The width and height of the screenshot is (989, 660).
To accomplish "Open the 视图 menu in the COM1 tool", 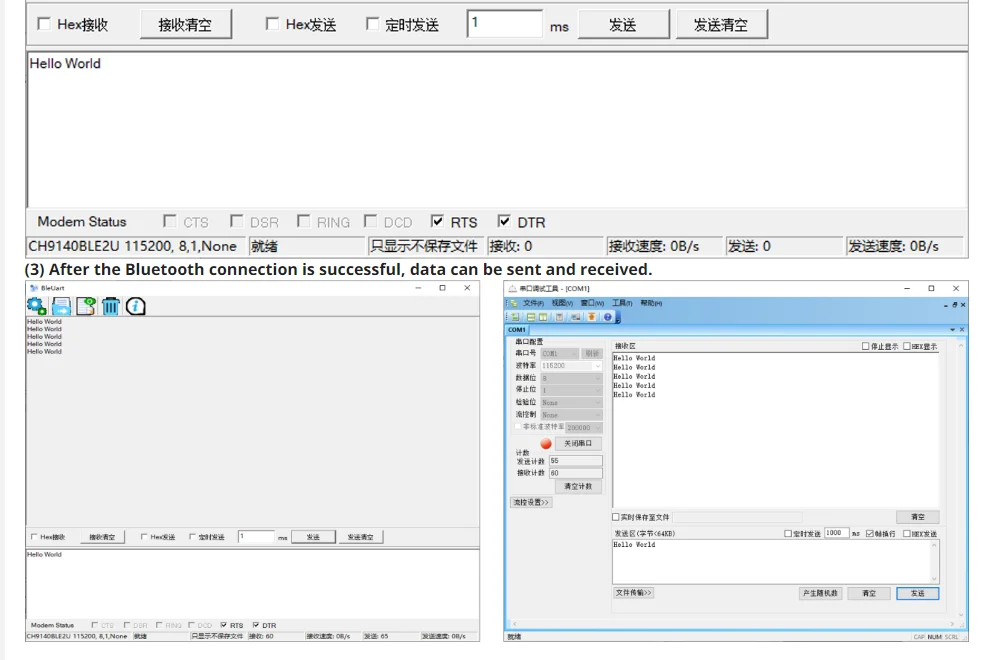I will (x=563, y=303).
